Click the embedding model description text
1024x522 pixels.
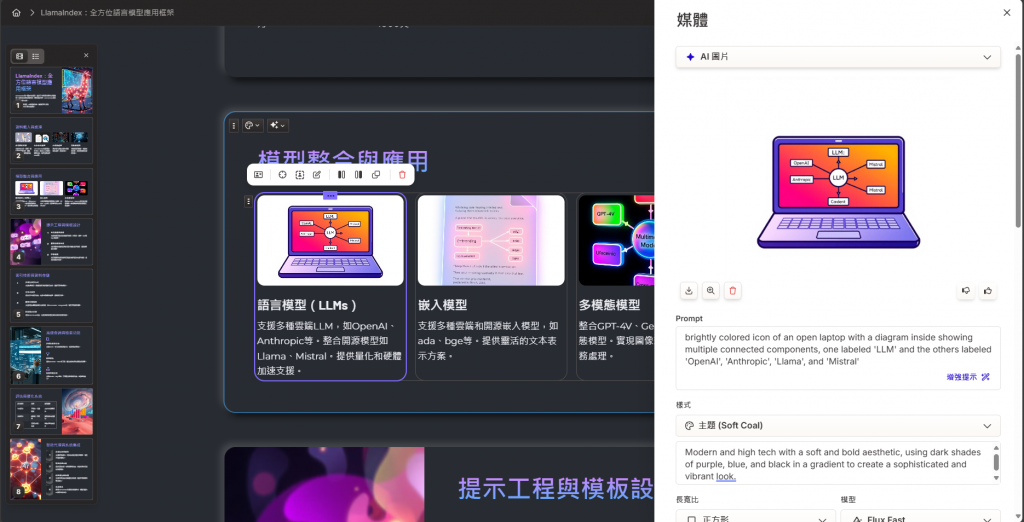pos(487,340)
